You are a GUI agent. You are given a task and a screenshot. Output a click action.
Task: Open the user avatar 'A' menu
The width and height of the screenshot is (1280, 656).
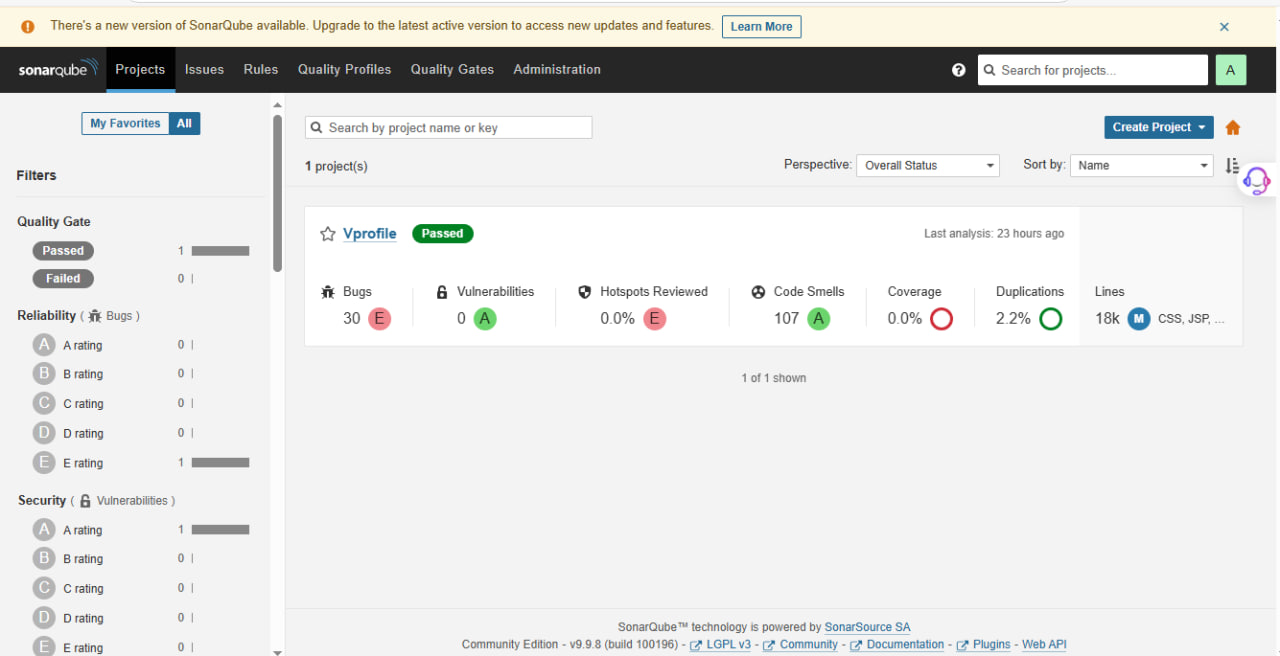1231,70
